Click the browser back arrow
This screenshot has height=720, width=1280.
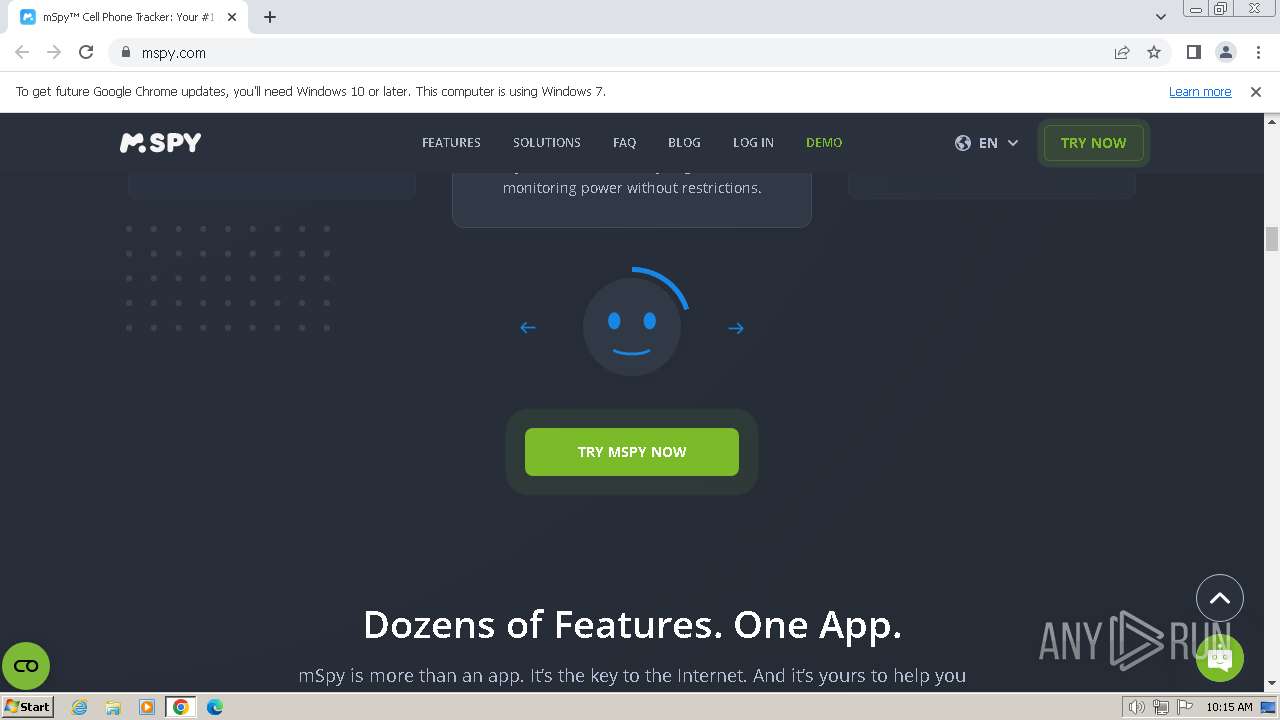click(22, 53)
